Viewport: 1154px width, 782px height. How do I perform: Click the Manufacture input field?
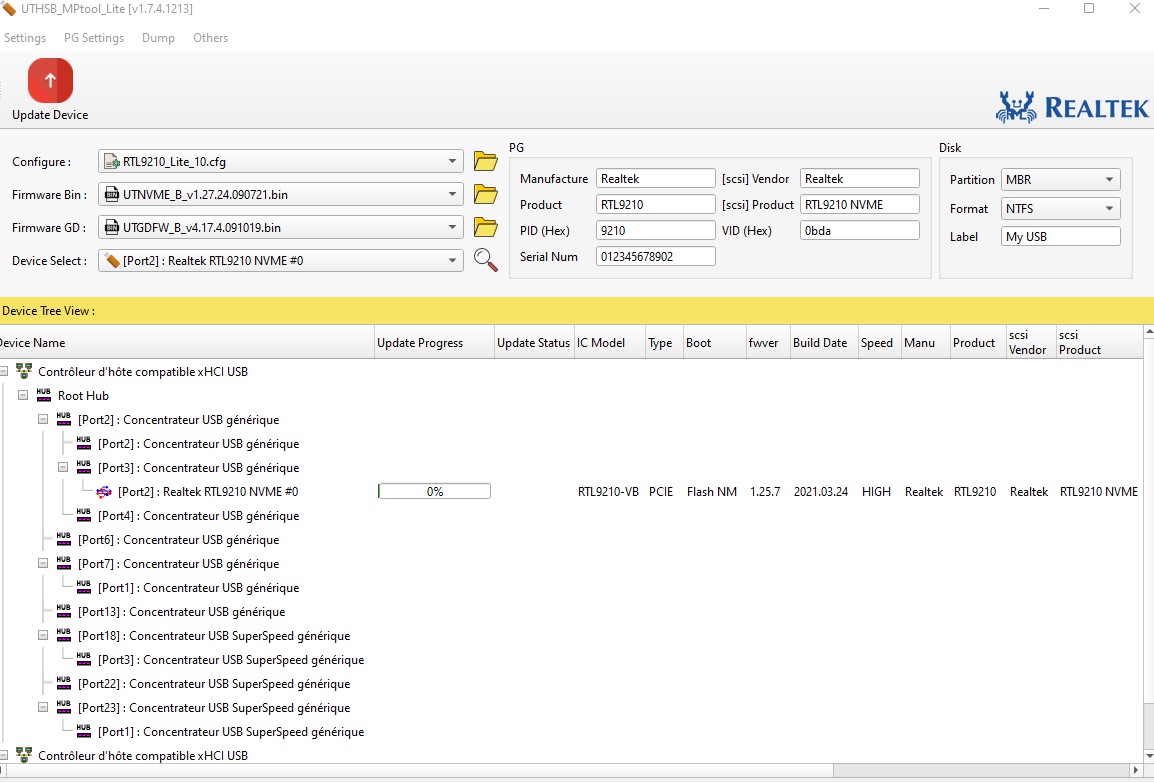coord(655,179)
